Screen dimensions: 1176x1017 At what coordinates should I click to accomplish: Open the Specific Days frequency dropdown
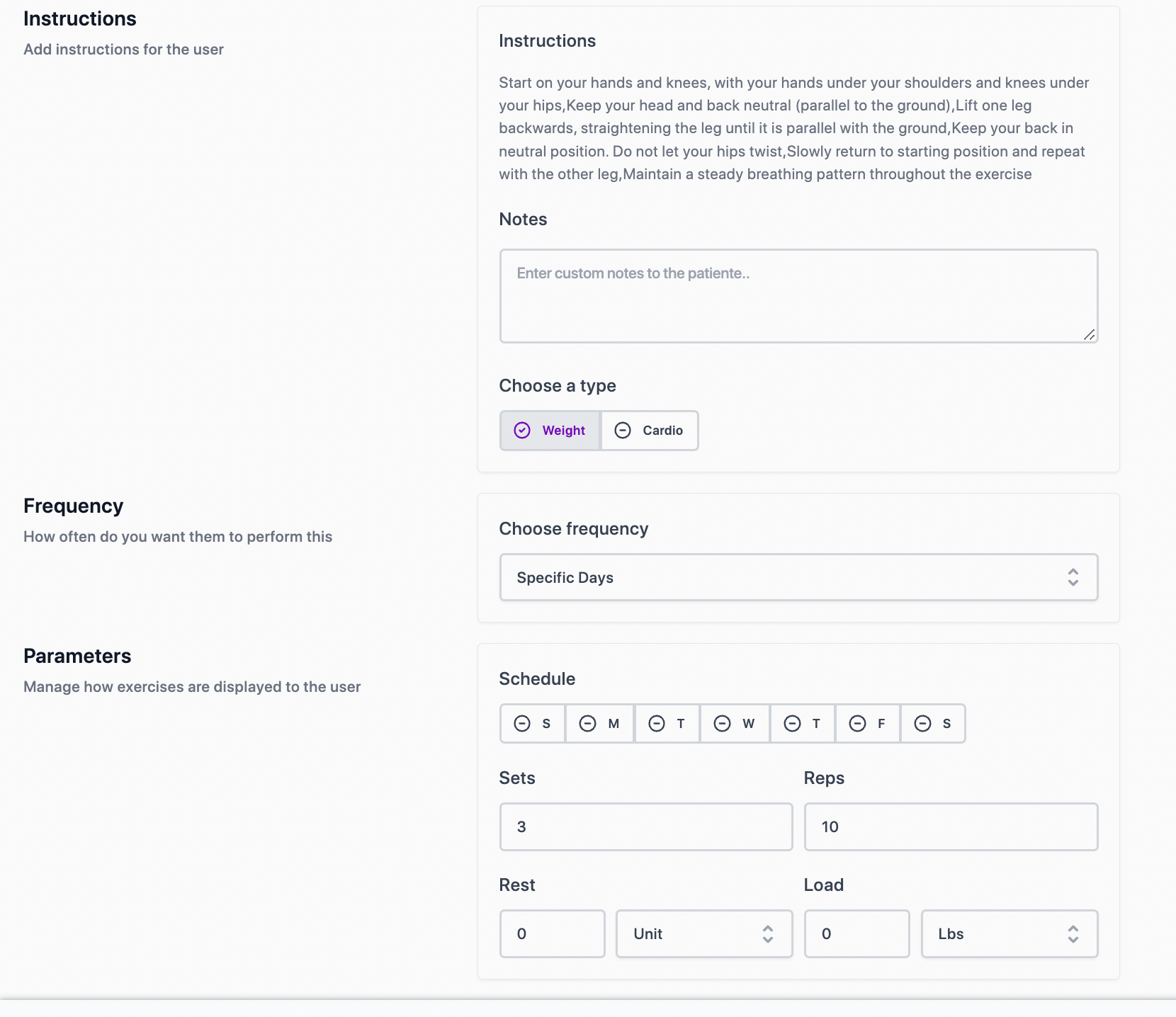(x=798, y=577)
